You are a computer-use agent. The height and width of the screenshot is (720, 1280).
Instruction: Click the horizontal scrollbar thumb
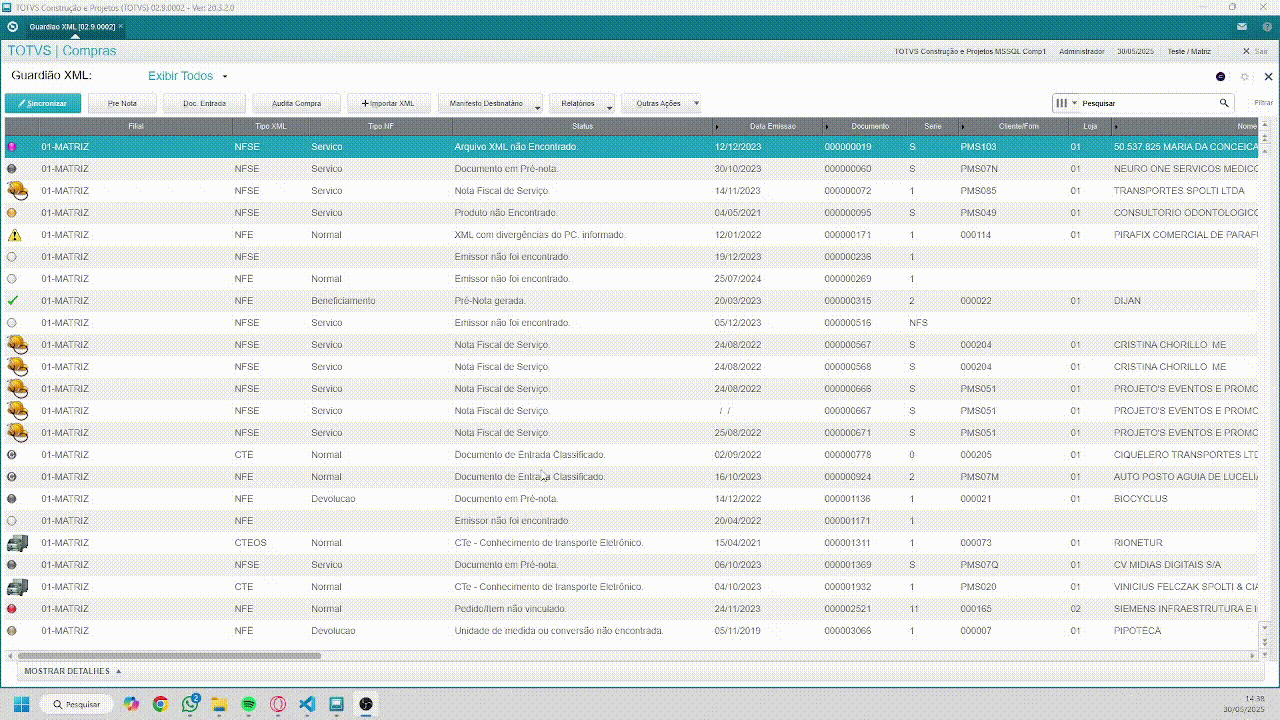click(169, 656)
